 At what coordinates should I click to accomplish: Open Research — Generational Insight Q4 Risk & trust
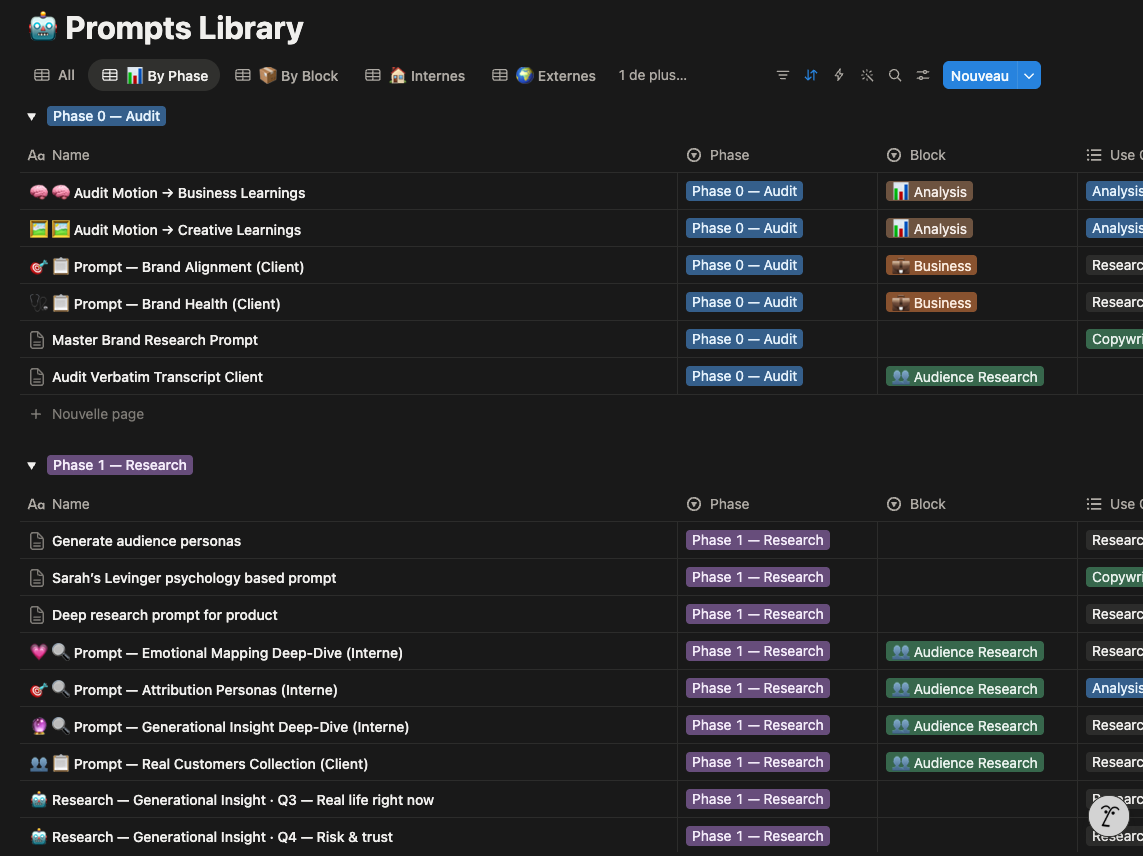click(222, 837)
